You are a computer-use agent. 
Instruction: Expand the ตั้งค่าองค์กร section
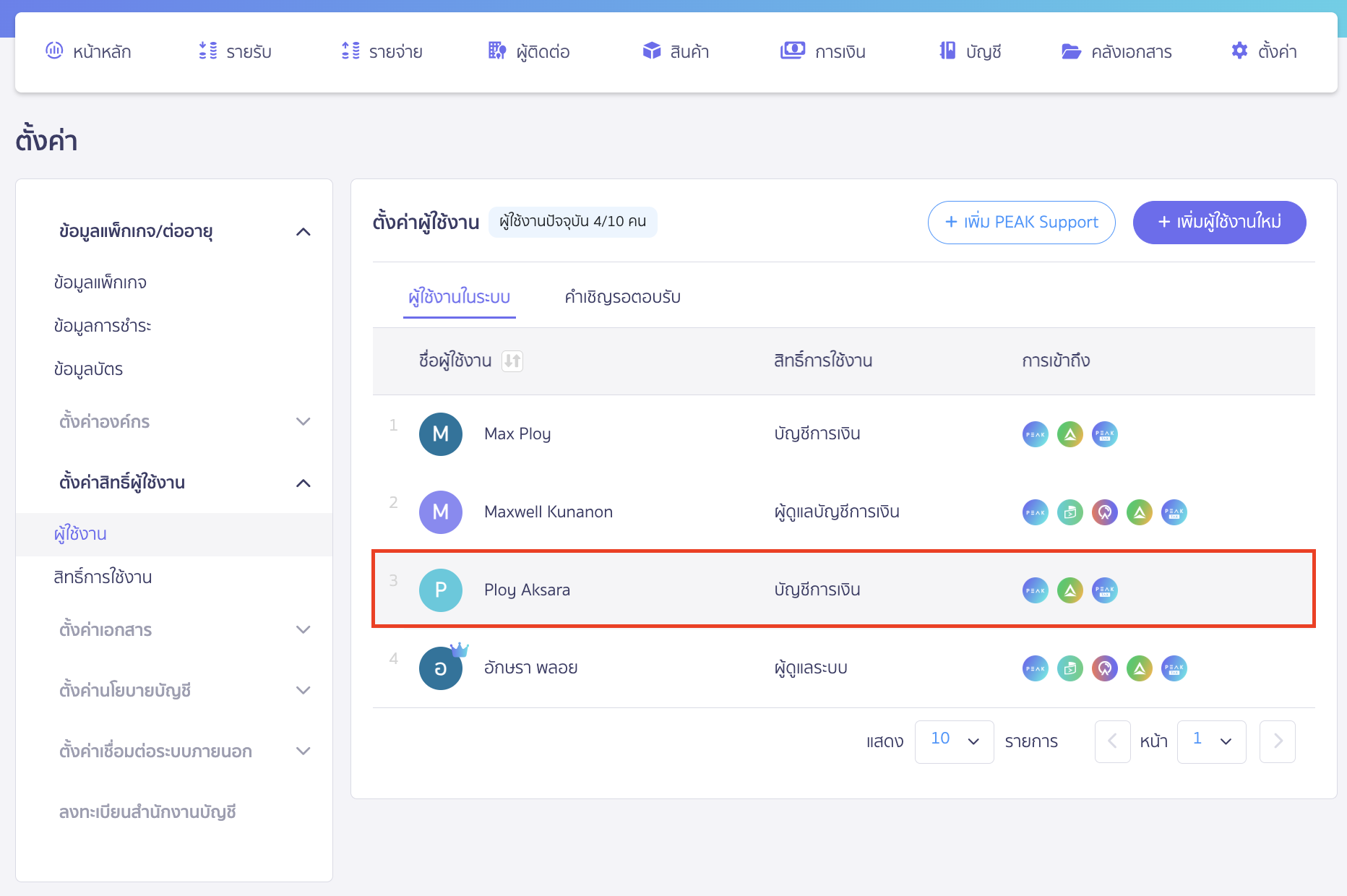coord(304,421)
